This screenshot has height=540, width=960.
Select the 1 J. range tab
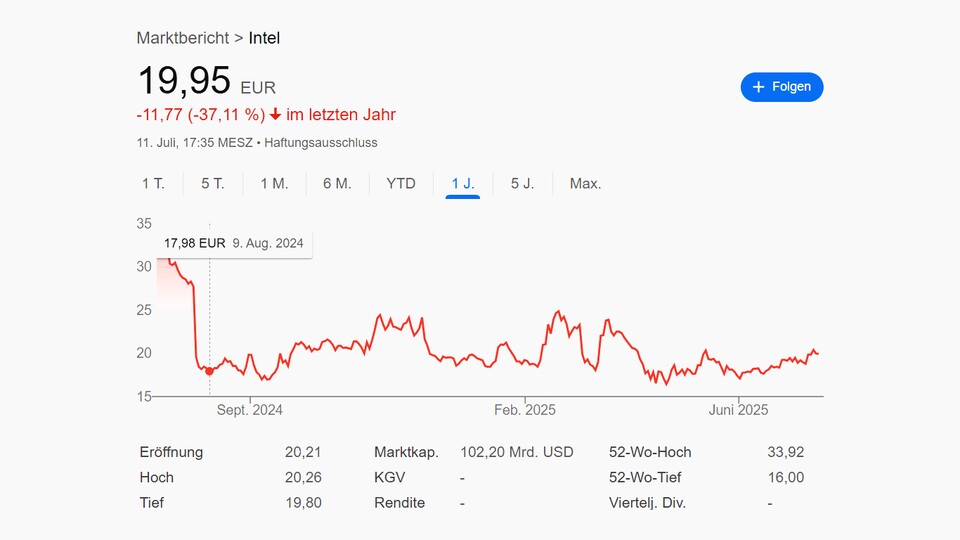coord(463,184)
